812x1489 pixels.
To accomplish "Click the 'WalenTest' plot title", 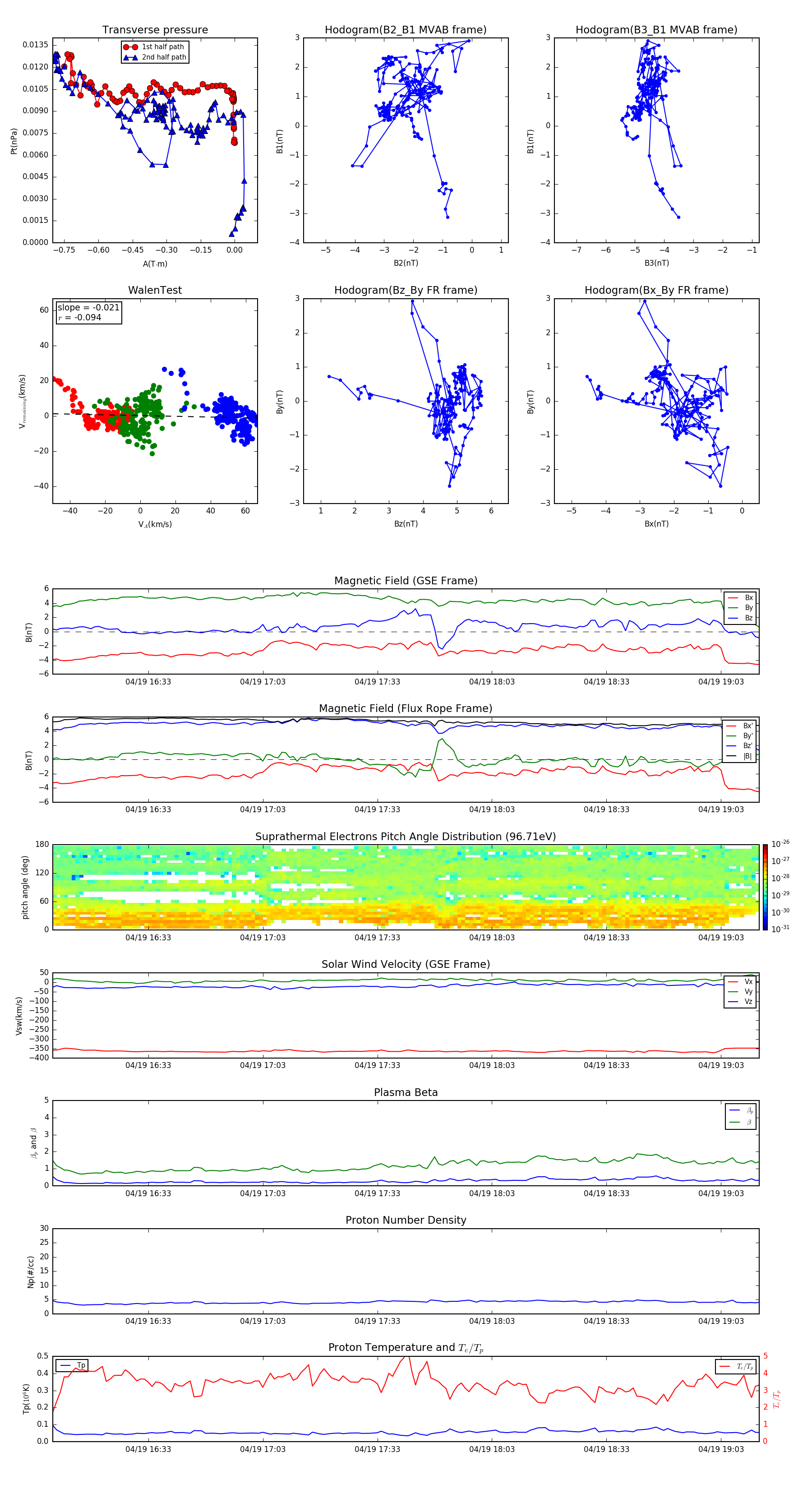I will pyautogui.click(x=155, y=290).
